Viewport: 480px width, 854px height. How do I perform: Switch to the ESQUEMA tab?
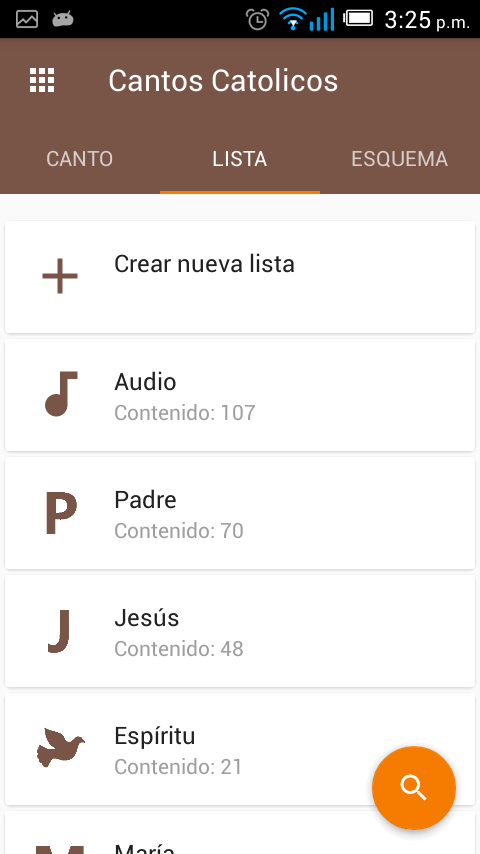(399, 159)
